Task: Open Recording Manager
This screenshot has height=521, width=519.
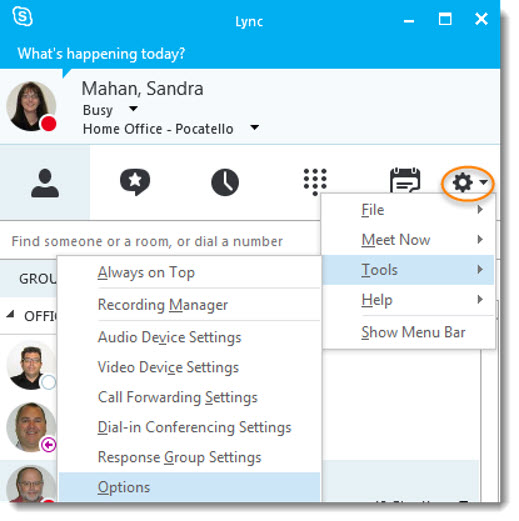Action: 189,305
